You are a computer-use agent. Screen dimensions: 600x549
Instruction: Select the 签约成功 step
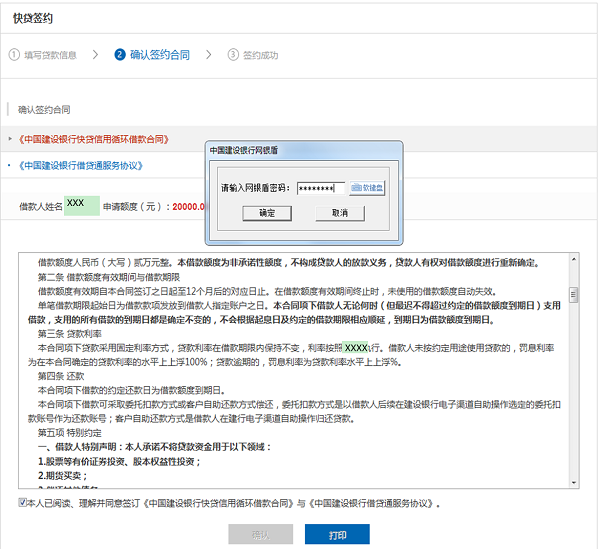(263, 55)
